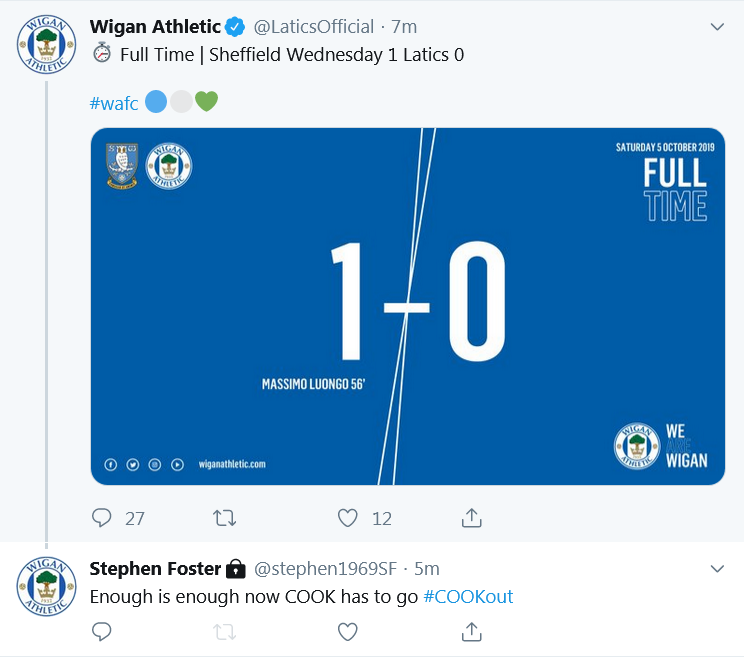The width and height of the screenshot is (744, 661).
Task: Reply to Stephen Foster's tweet
Action: tap(102, 632)
